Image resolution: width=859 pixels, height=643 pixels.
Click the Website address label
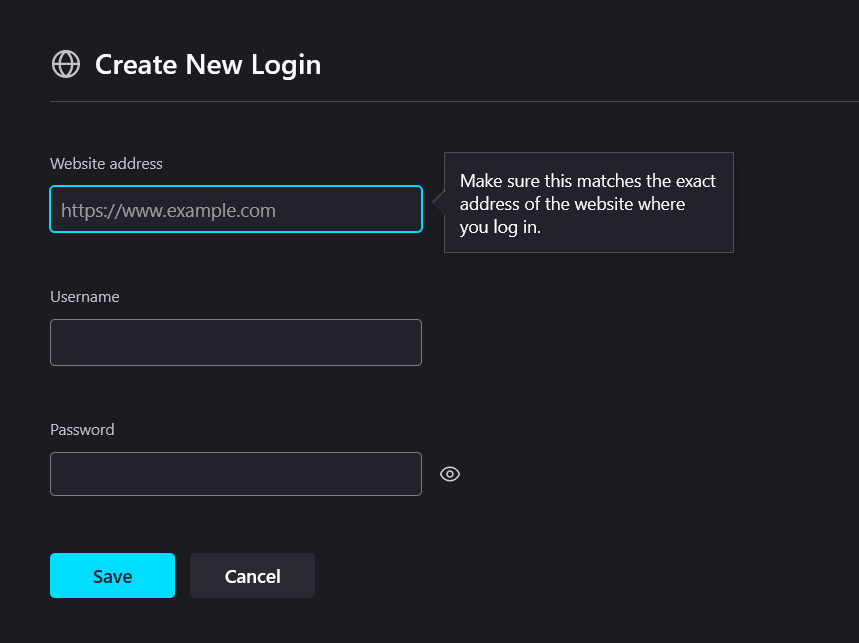106,164
